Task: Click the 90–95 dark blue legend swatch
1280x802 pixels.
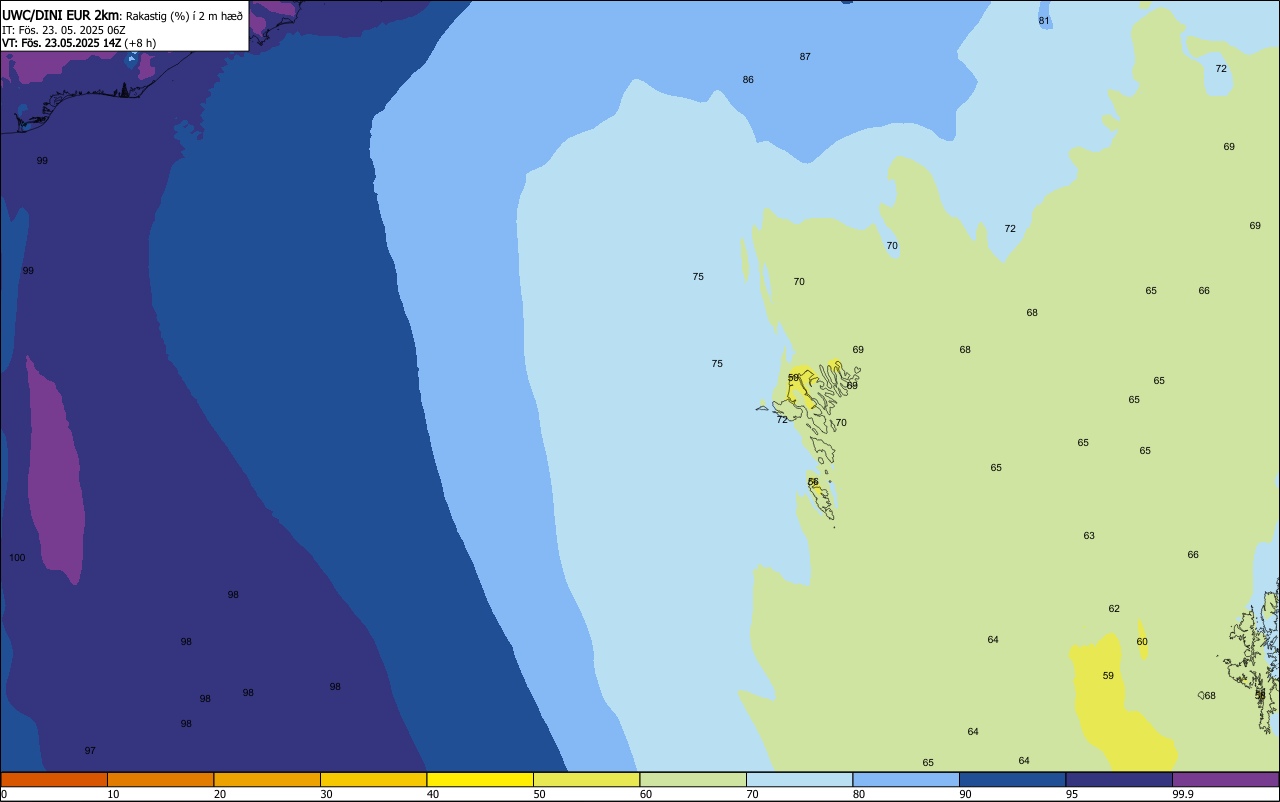Action: tap(1012, 779)
